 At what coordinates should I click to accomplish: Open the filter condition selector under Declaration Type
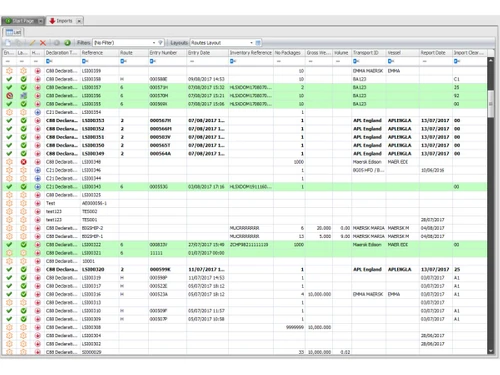click(x=49, y=61)
